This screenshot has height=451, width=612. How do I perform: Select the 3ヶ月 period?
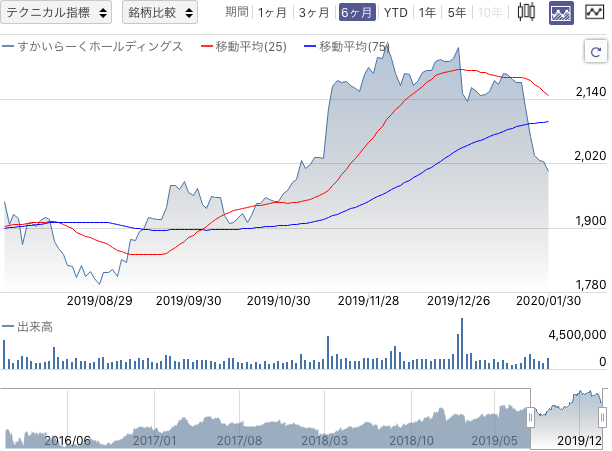[x=314, y=12]
